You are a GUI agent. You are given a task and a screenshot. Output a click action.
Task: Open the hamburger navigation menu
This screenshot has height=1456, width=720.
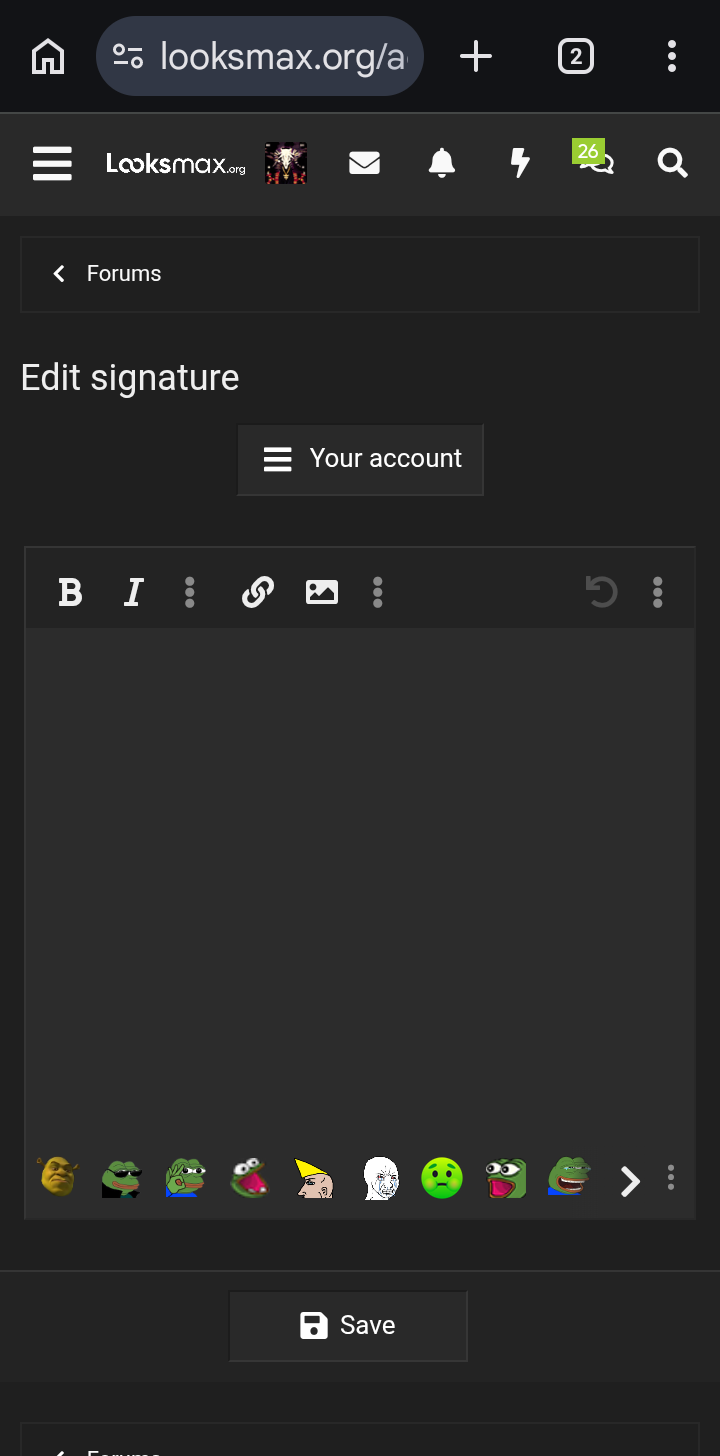52,163
